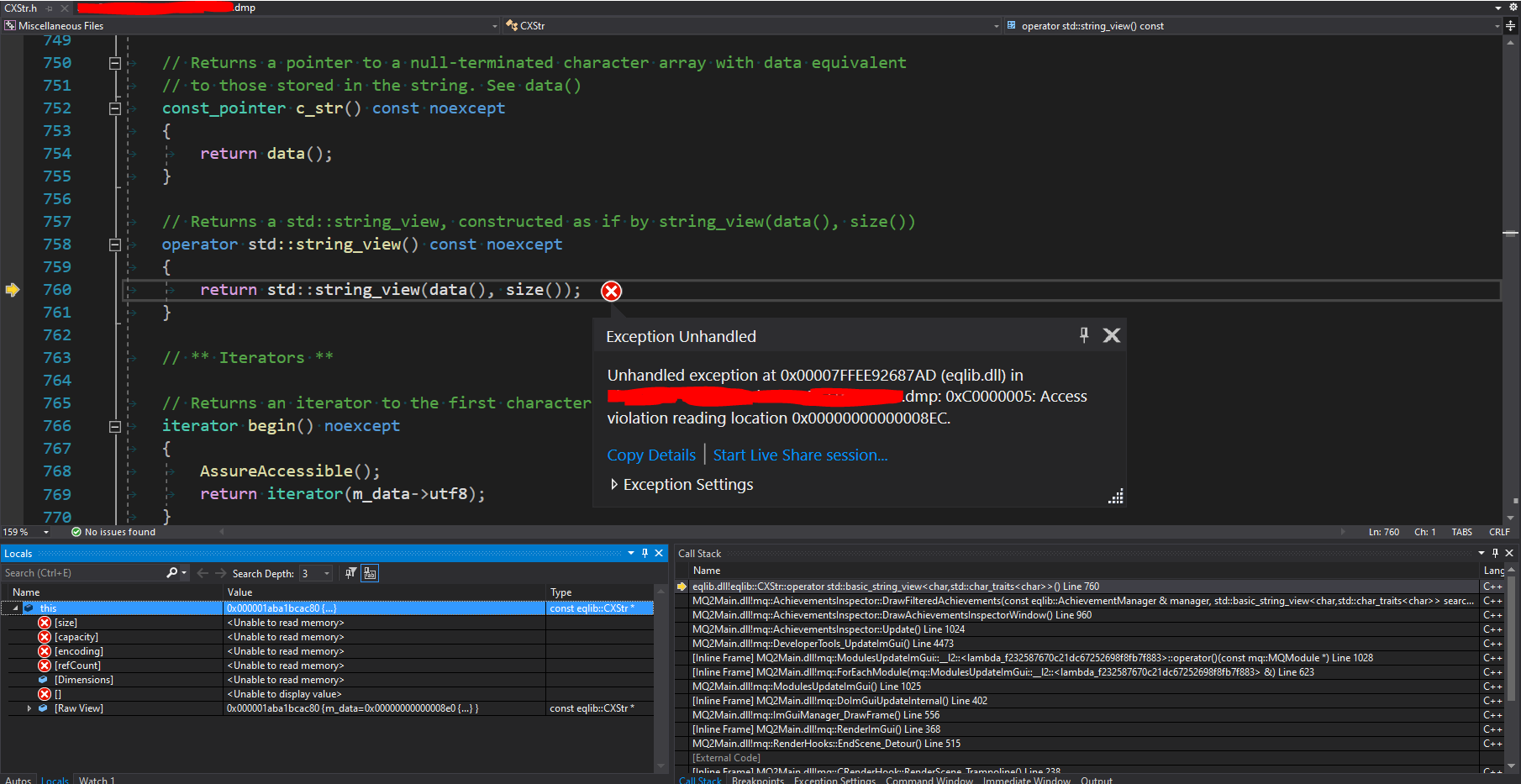This screenshot has height=784, width=1521.
Task: Collapse the code block at line 752
Action: pyautogui.click(x=115, y=108)
